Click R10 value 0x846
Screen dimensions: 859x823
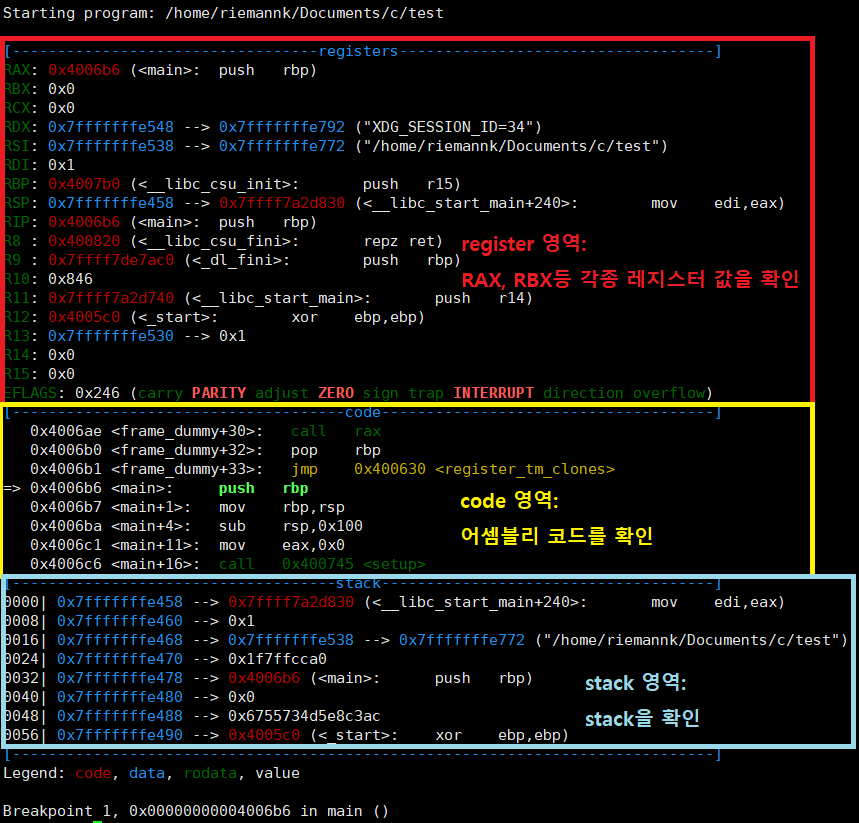70,279
